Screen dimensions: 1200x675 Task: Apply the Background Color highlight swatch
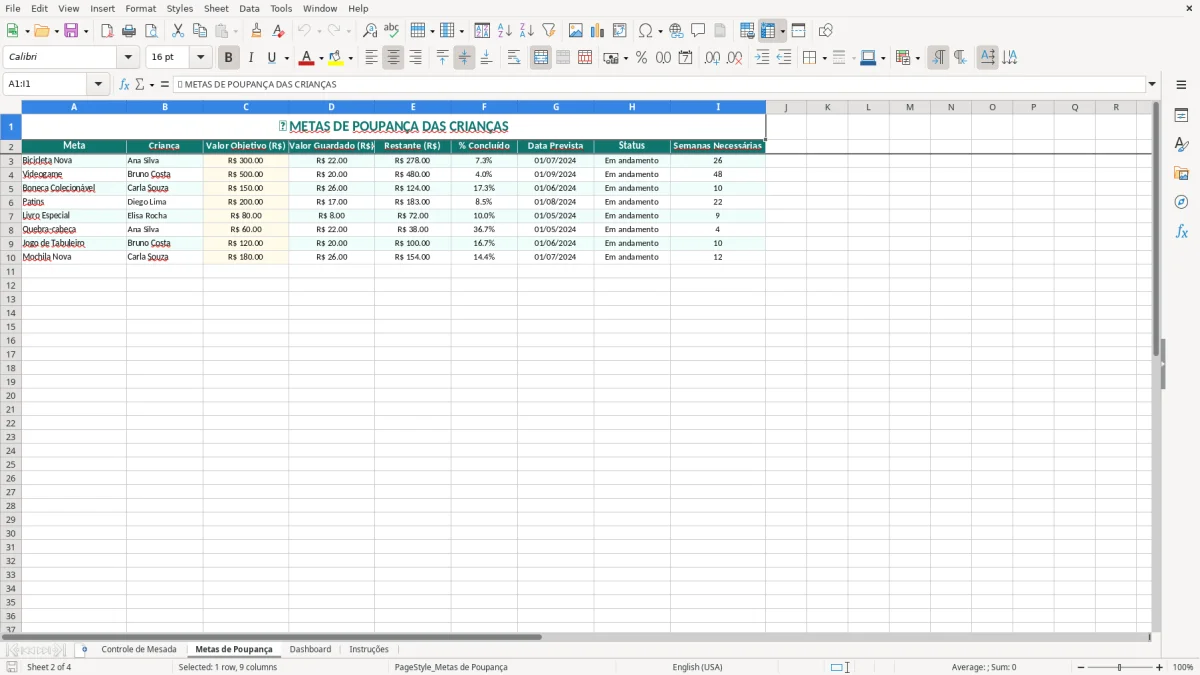pyautogui.click(x=337, y=58)
